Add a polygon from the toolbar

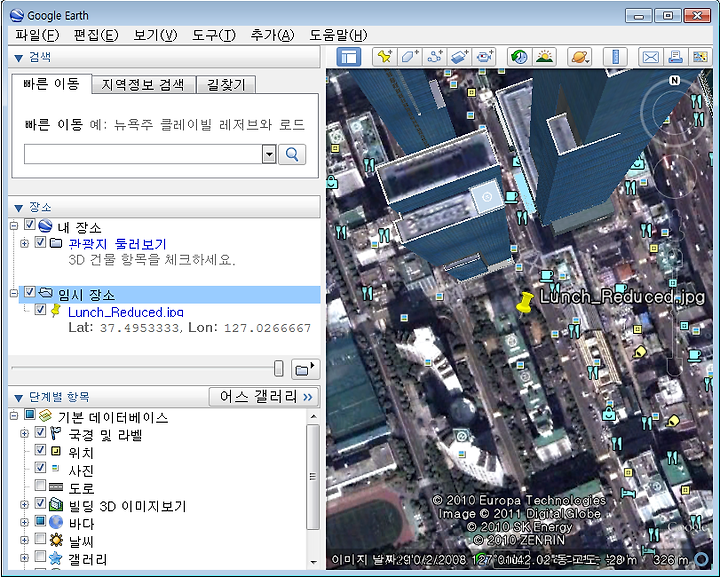tap(410, 57)
